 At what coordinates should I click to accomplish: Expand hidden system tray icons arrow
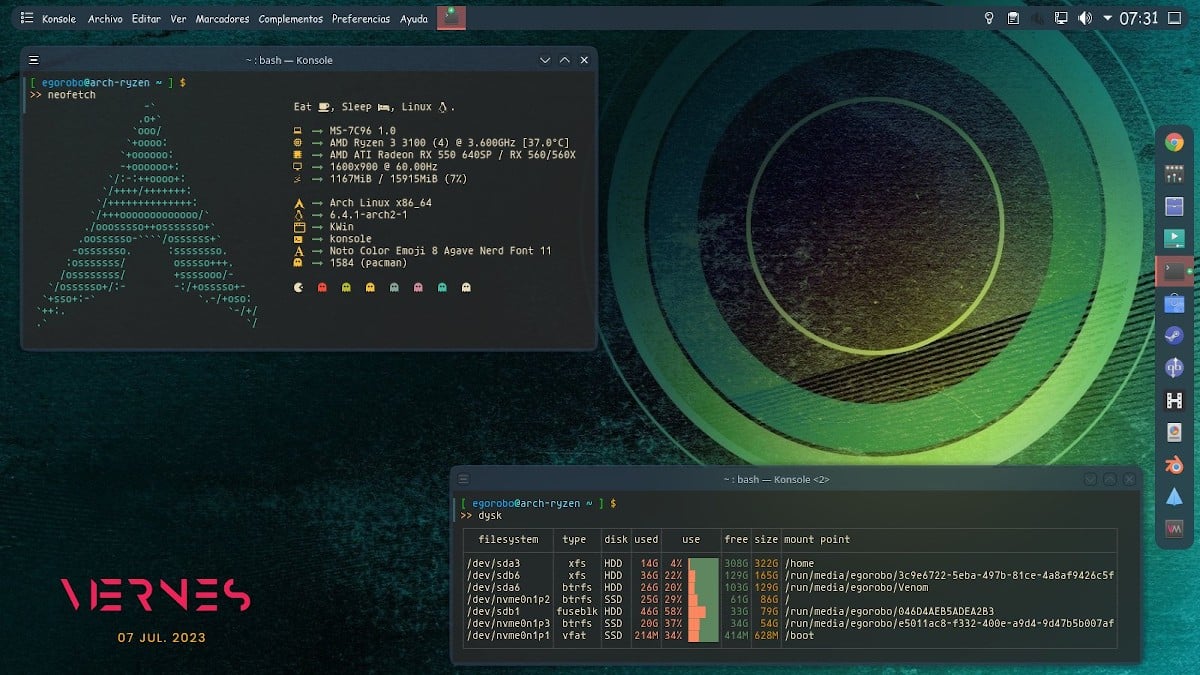1107,18
